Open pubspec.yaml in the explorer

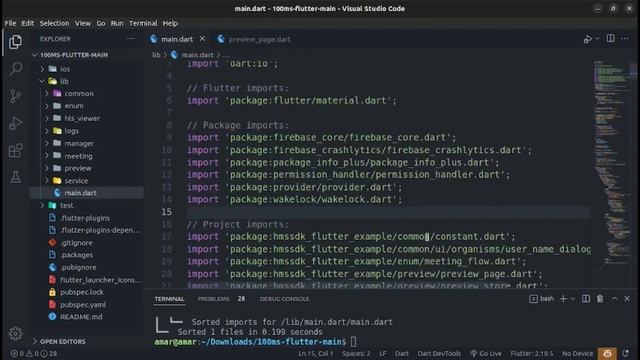click(x=83, y=304)
